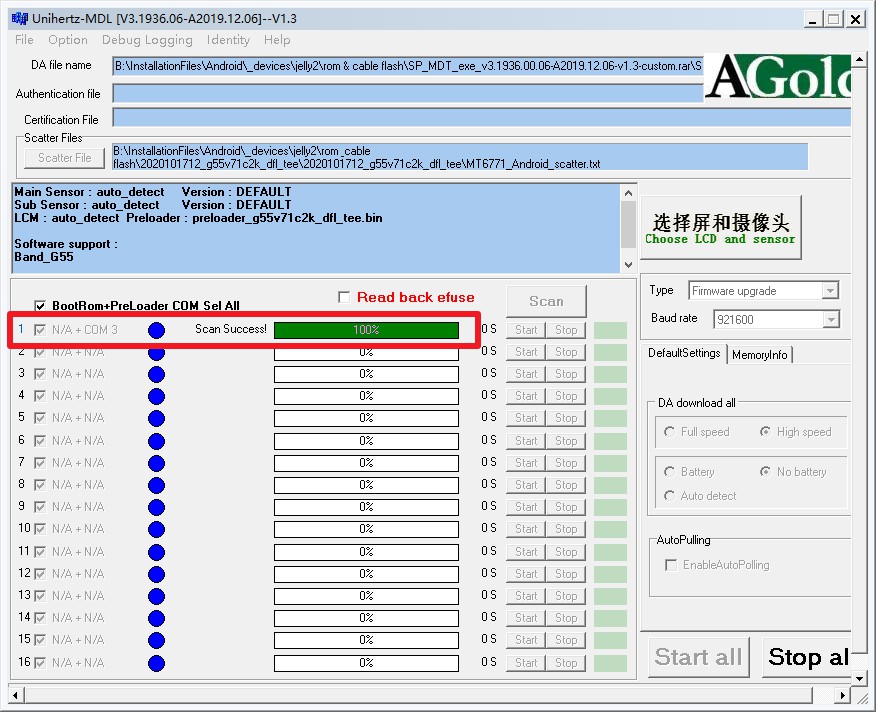Click the blue status indicator for row 5
Viewport: 876px width, 712px height.
coord(156,418)
